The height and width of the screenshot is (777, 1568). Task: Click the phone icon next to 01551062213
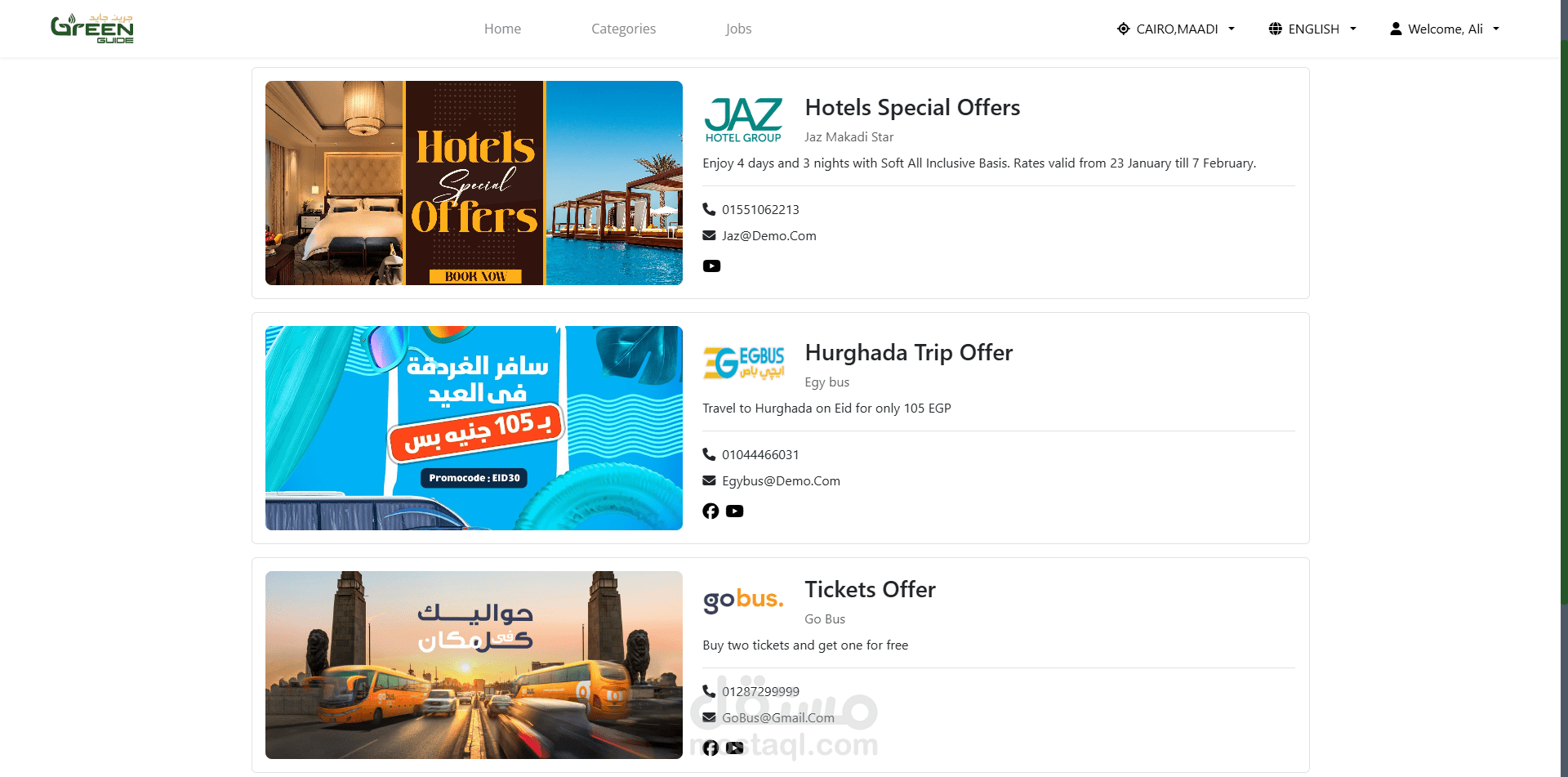click(709, 209)
